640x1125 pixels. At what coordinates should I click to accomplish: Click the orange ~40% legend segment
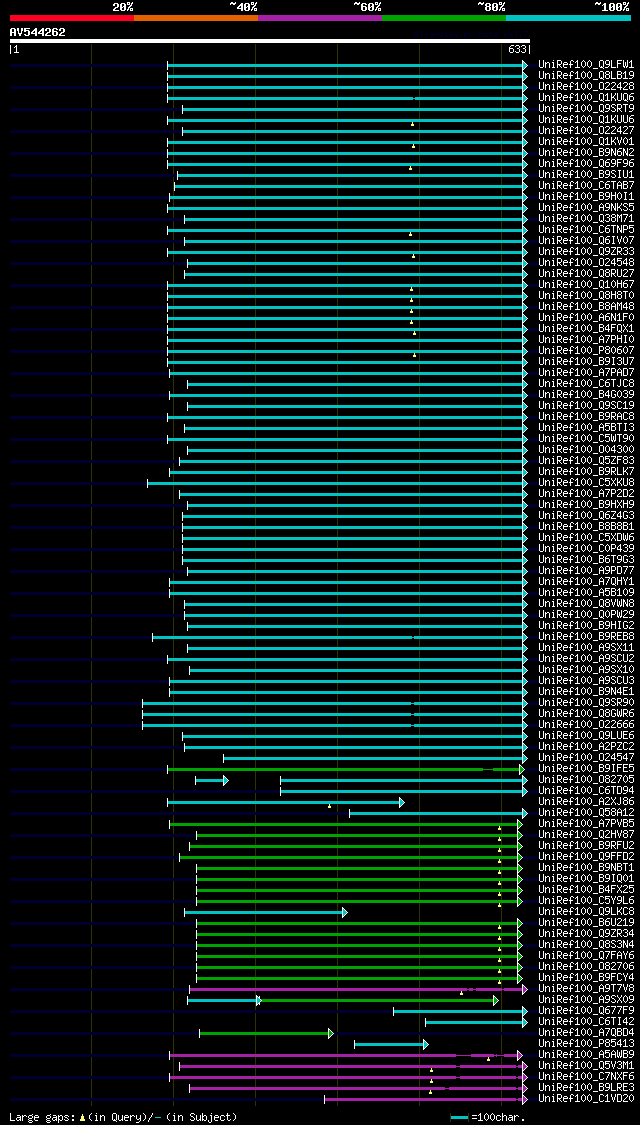pos(196,18)
